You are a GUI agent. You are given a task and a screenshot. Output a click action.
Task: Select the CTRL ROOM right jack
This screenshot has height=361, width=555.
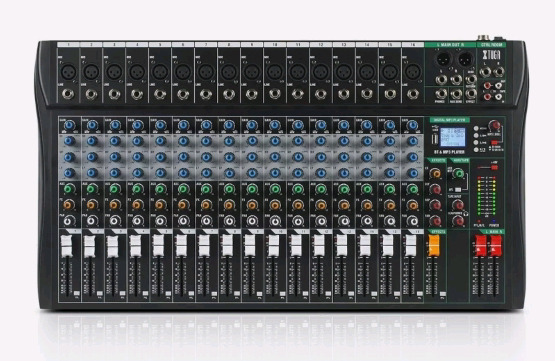tap(498, 72)
